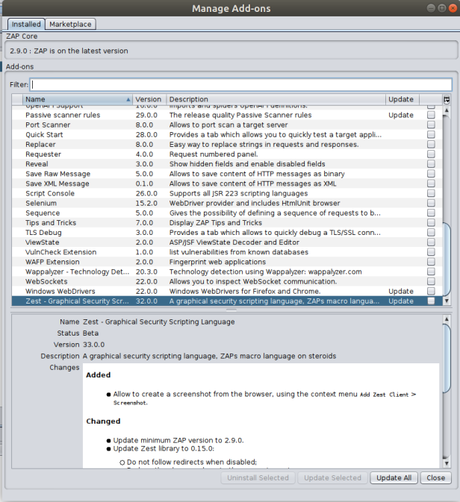Open the table column control icon
This screenshot has height=502, width=460.
pyautogui.click(x=447, y=99)
